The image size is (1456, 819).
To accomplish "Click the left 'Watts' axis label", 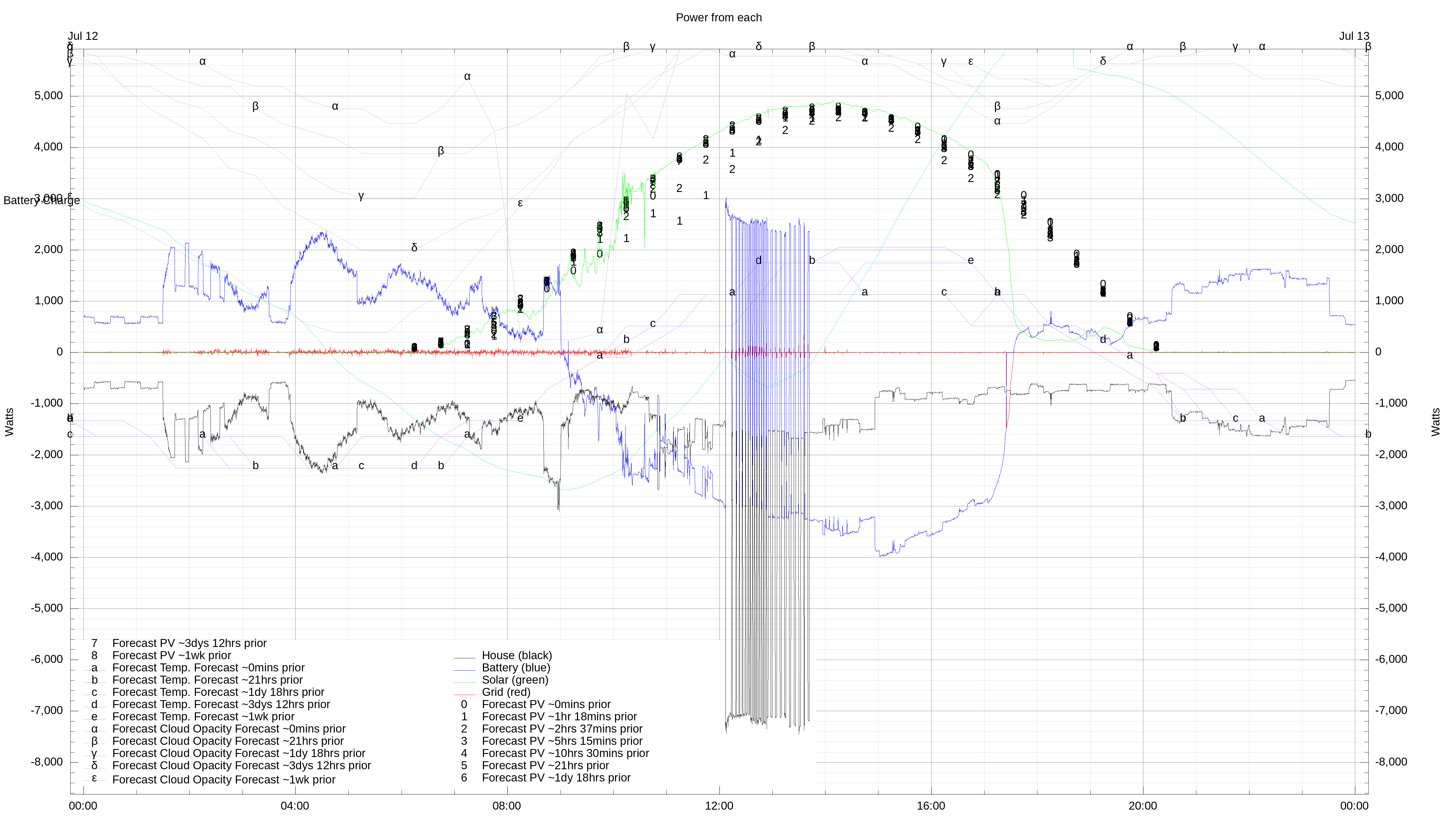I will click(x=10, y=422).
